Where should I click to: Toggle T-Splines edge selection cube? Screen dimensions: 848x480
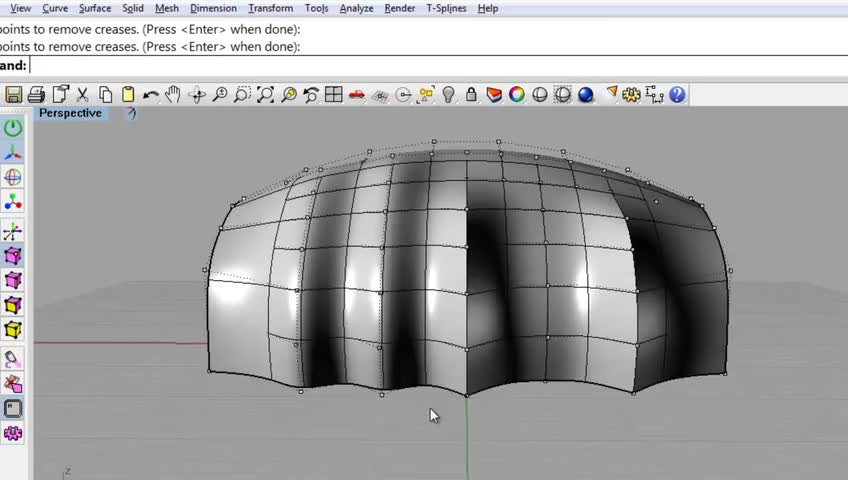click(13, 281)
